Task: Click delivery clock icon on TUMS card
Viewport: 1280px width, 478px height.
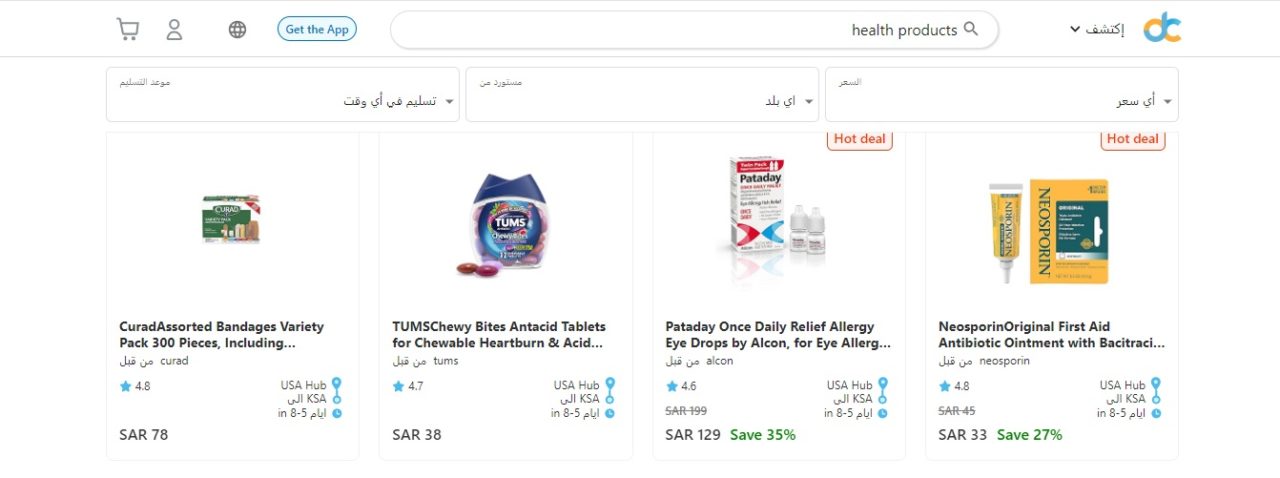Action: tap(610, 413)
